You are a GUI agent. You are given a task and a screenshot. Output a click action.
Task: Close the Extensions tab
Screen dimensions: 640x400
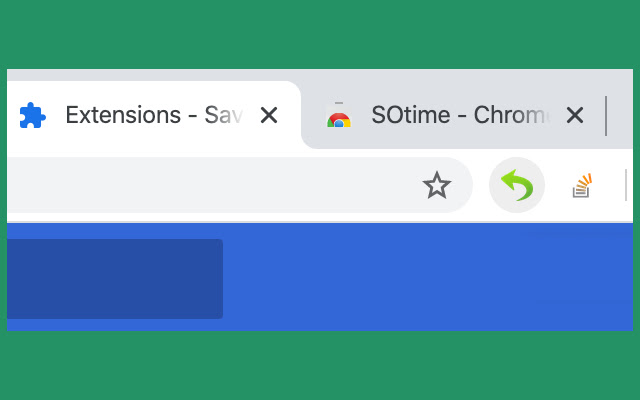269,116
